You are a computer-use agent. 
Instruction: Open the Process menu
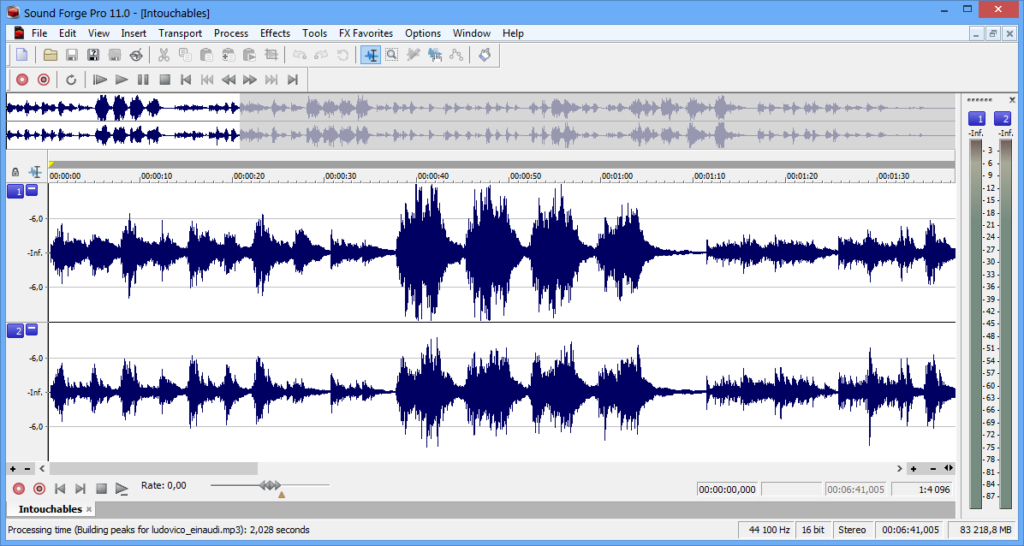tap(231, 33)
